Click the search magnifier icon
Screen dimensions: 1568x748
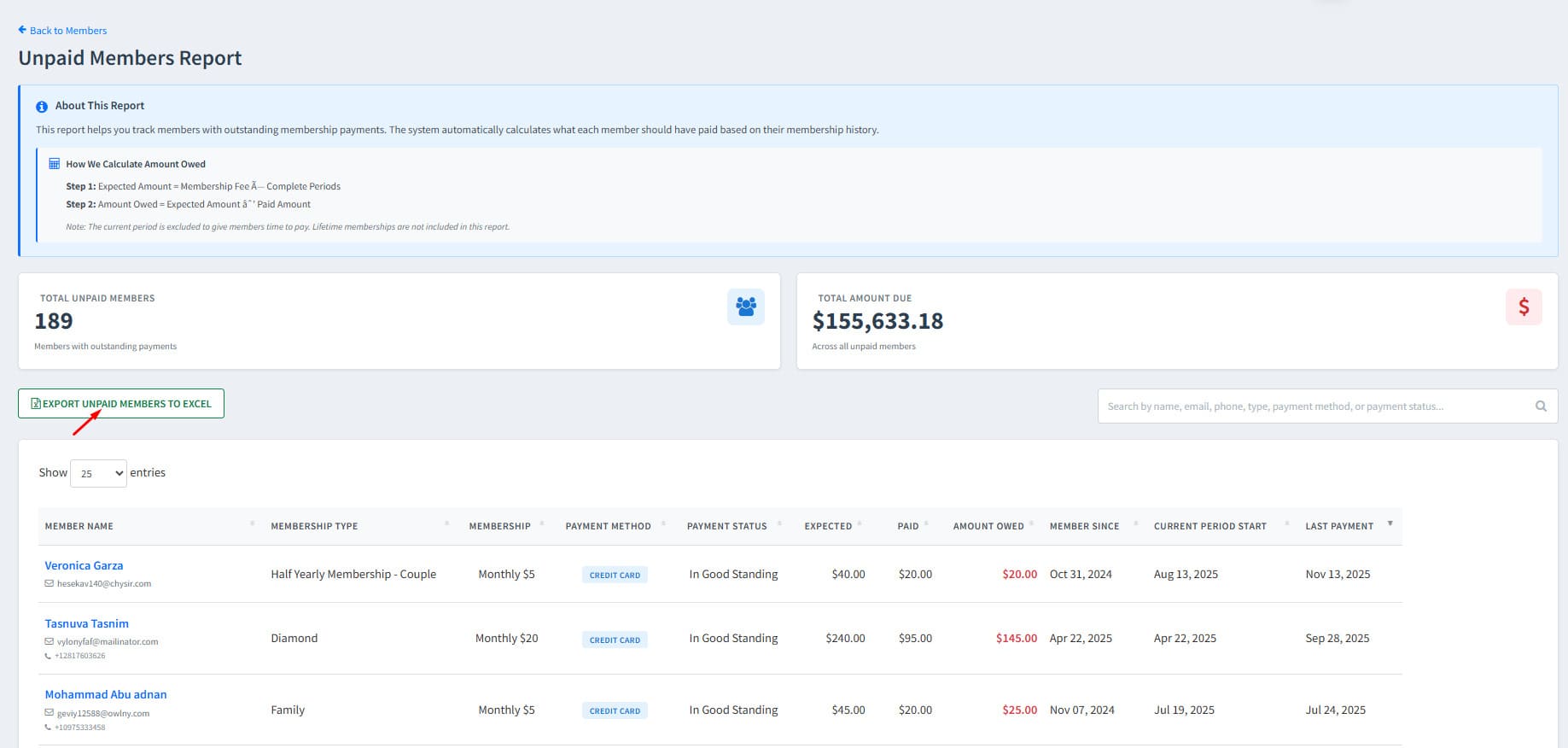pos(1541,406)
